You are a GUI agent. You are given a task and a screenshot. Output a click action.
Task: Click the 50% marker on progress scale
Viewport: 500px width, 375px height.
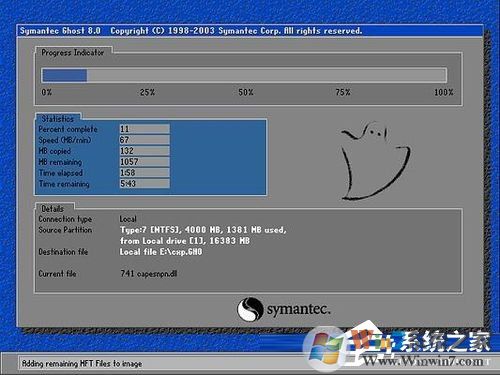[246, 92]
